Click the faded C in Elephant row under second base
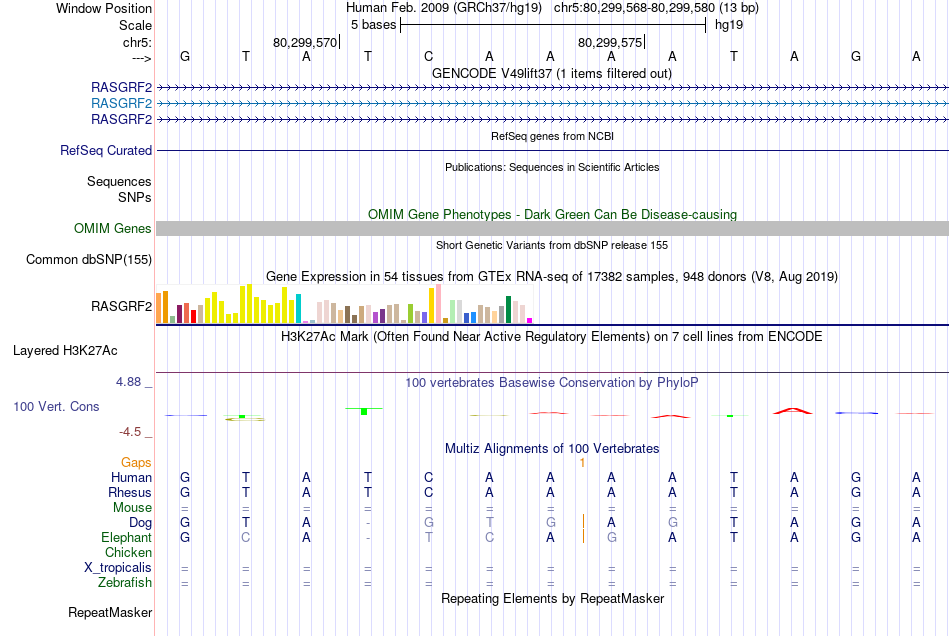950x636 pixels. [245, 537]
